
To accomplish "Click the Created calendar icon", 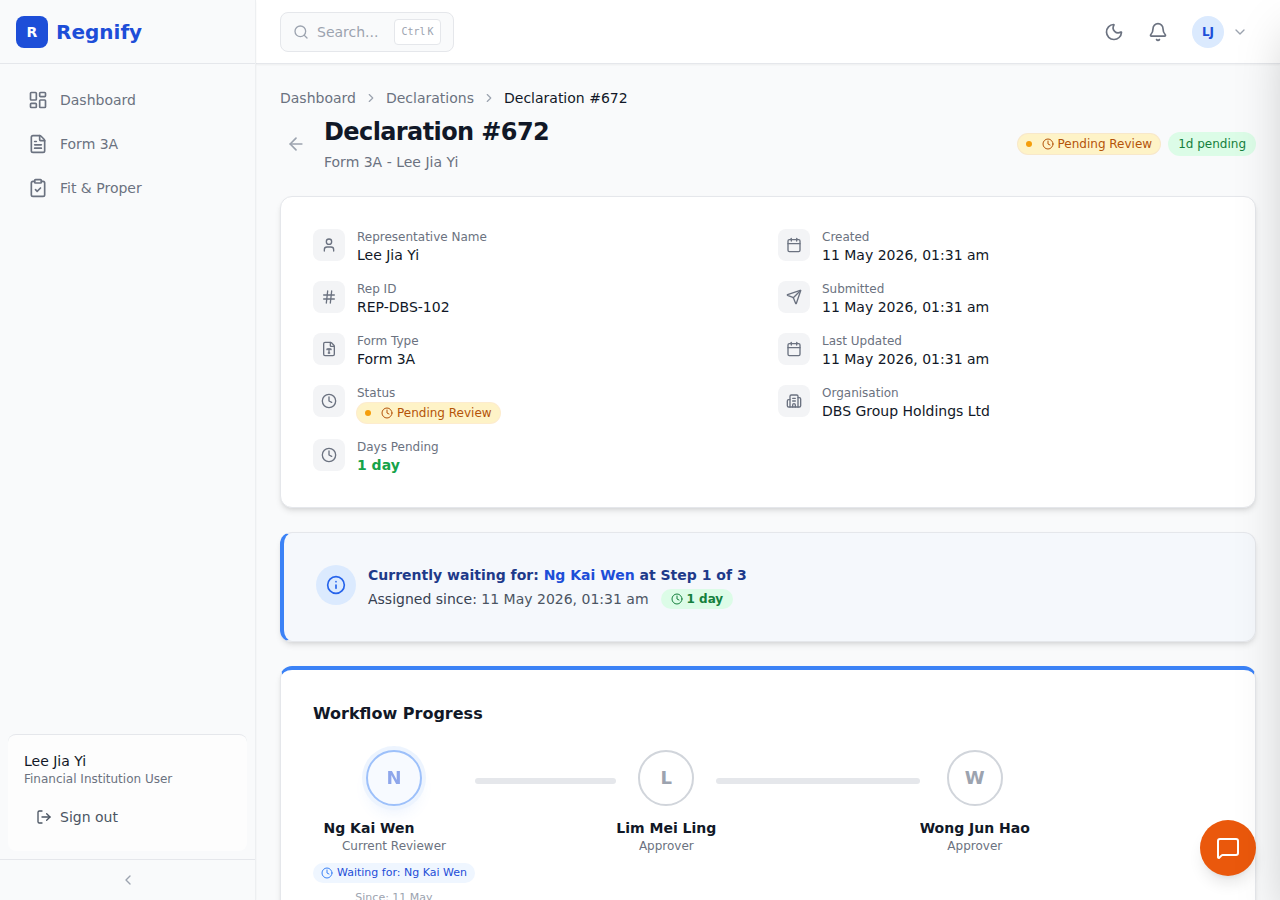I will [794, 245].
